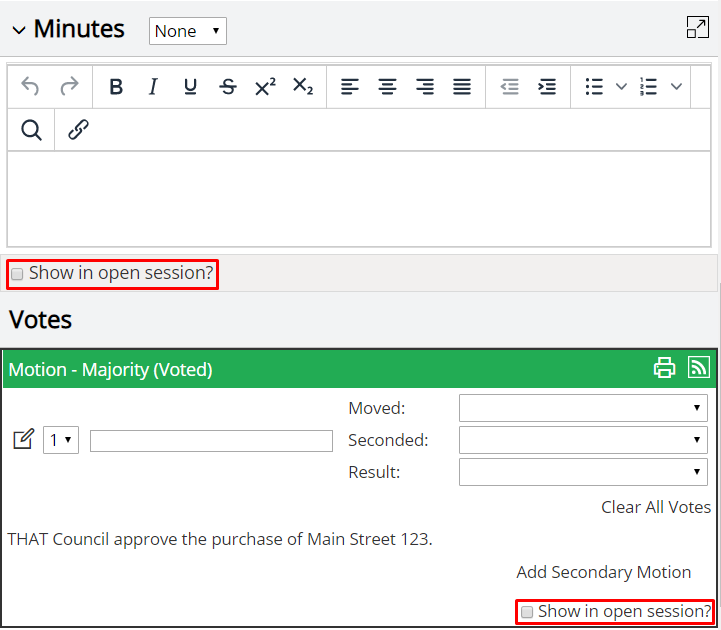Open the bulleted list style options arrow
Screen dimensions: 721x630
[621, 86]
